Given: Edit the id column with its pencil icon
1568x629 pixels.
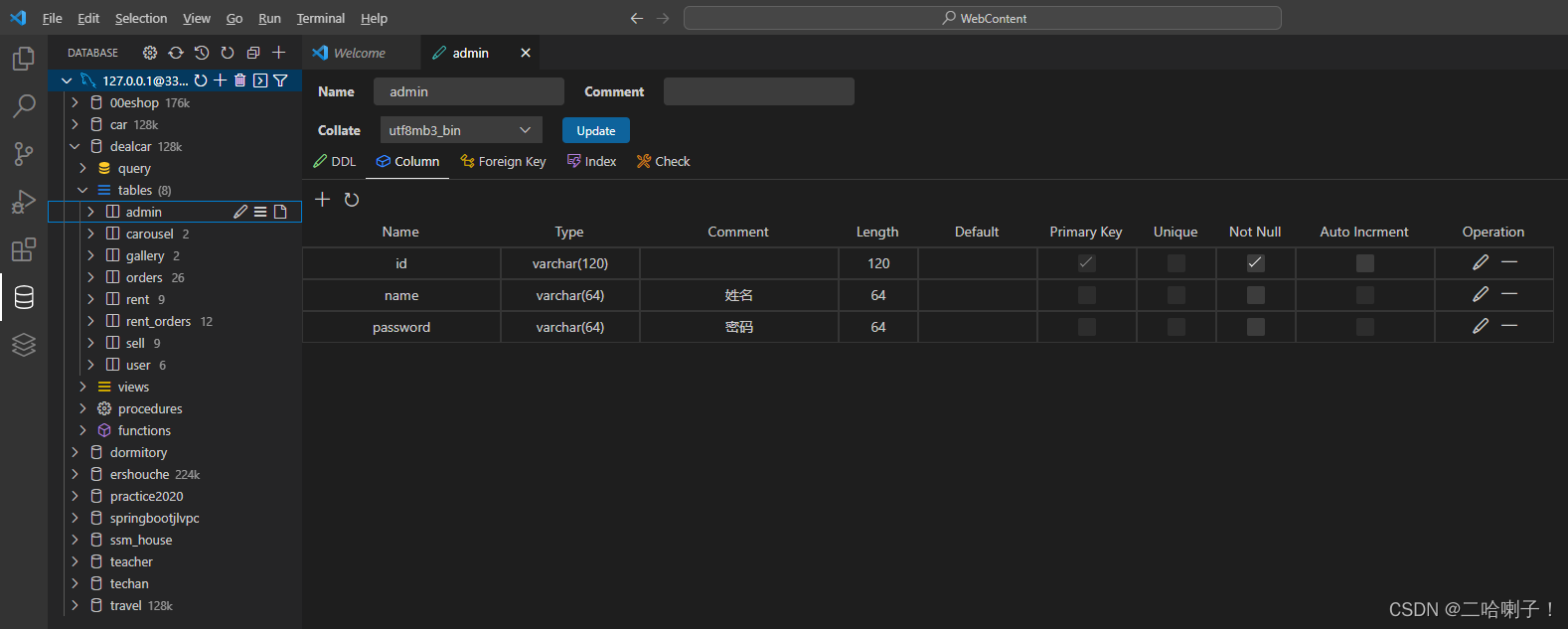Looking at the screenshot, I should pyautogui.click(x=1481, y=262).
